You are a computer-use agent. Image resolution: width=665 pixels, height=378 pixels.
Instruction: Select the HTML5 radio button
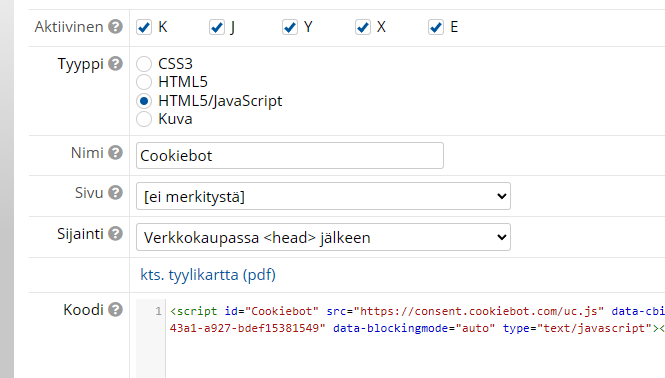pyautogui.click(x=144, y=82)
